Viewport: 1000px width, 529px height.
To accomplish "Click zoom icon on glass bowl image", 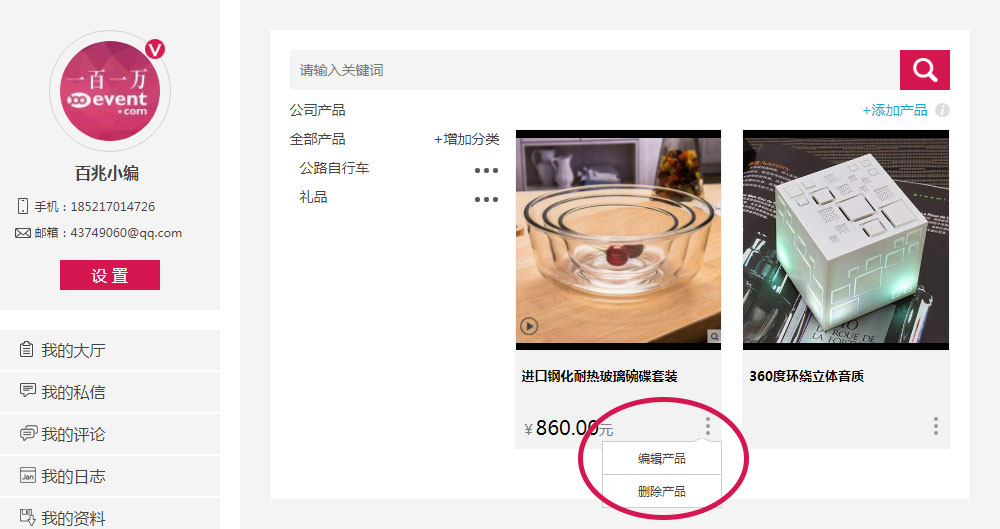I will point(714,336).
